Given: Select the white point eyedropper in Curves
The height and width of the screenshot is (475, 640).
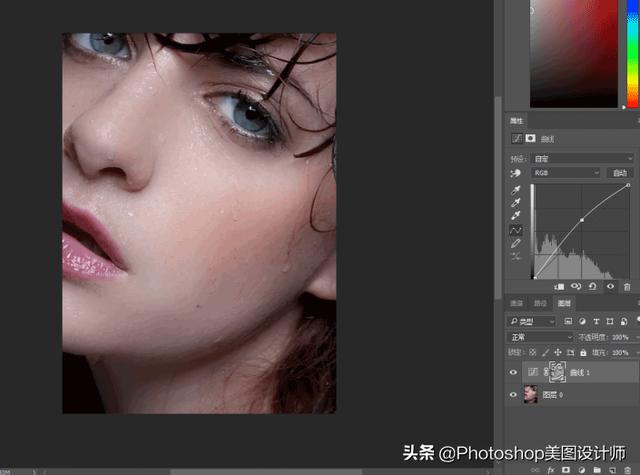Looking at the screenshot, I should 516,215.
